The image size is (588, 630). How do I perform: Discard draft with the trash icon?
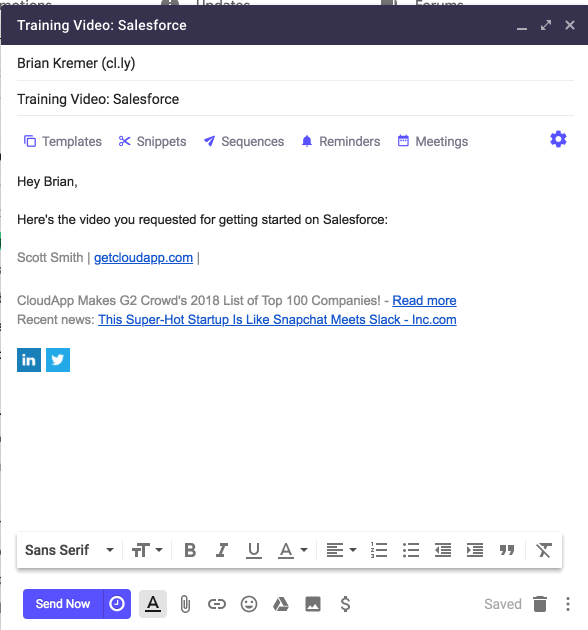pyautogui.click(x=540, y=604)
